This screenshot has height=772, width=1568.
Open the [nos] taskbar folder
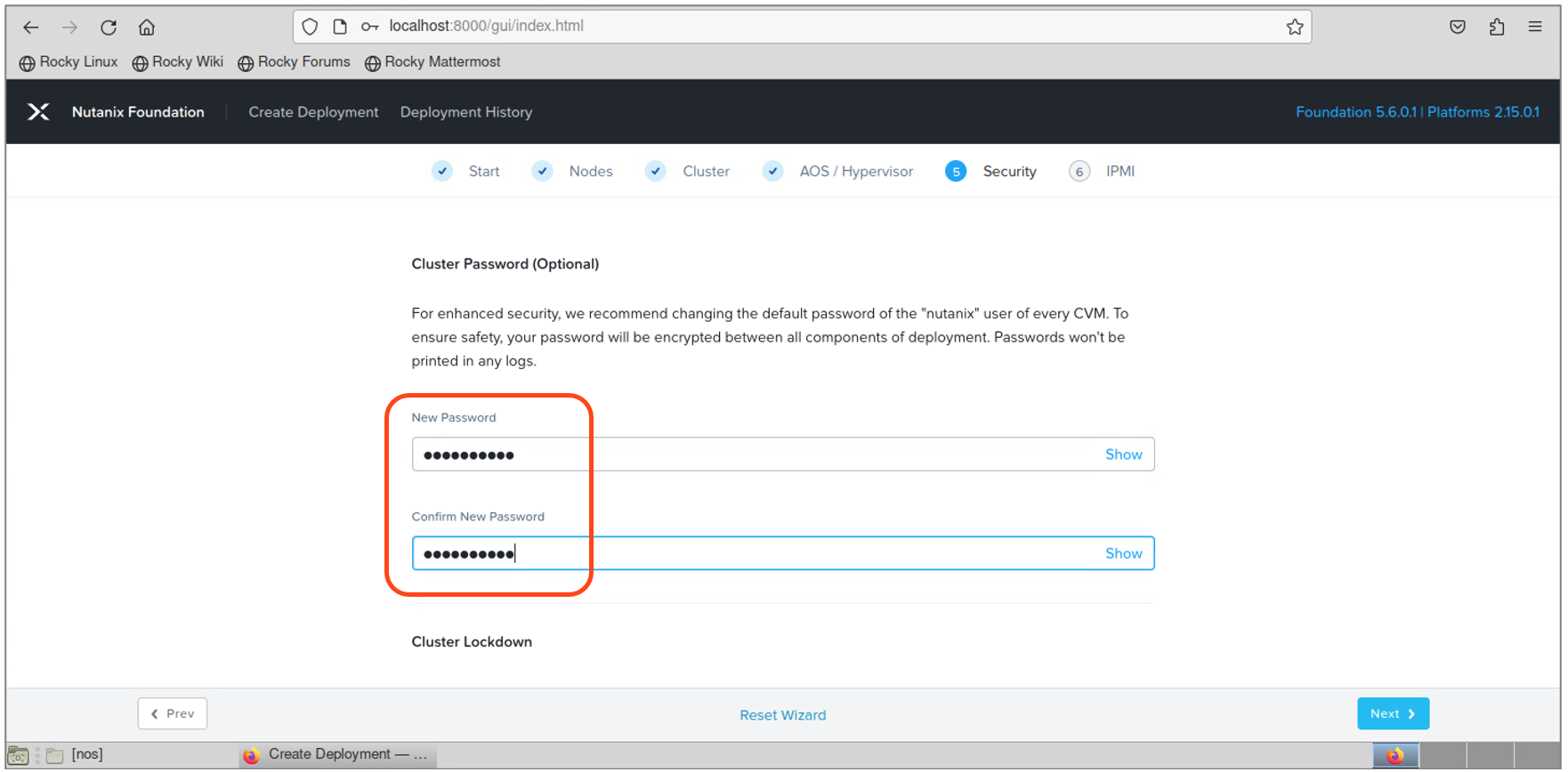coord(75,755)
